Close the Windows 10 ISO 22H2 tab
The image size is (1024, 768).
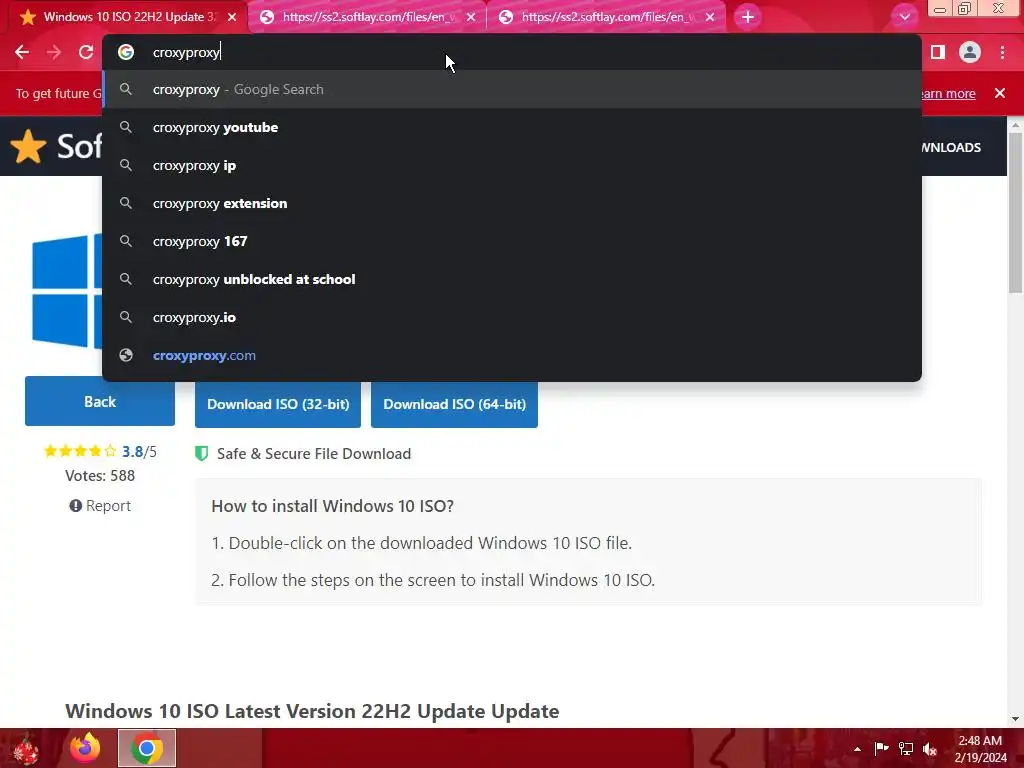[232, 17]
